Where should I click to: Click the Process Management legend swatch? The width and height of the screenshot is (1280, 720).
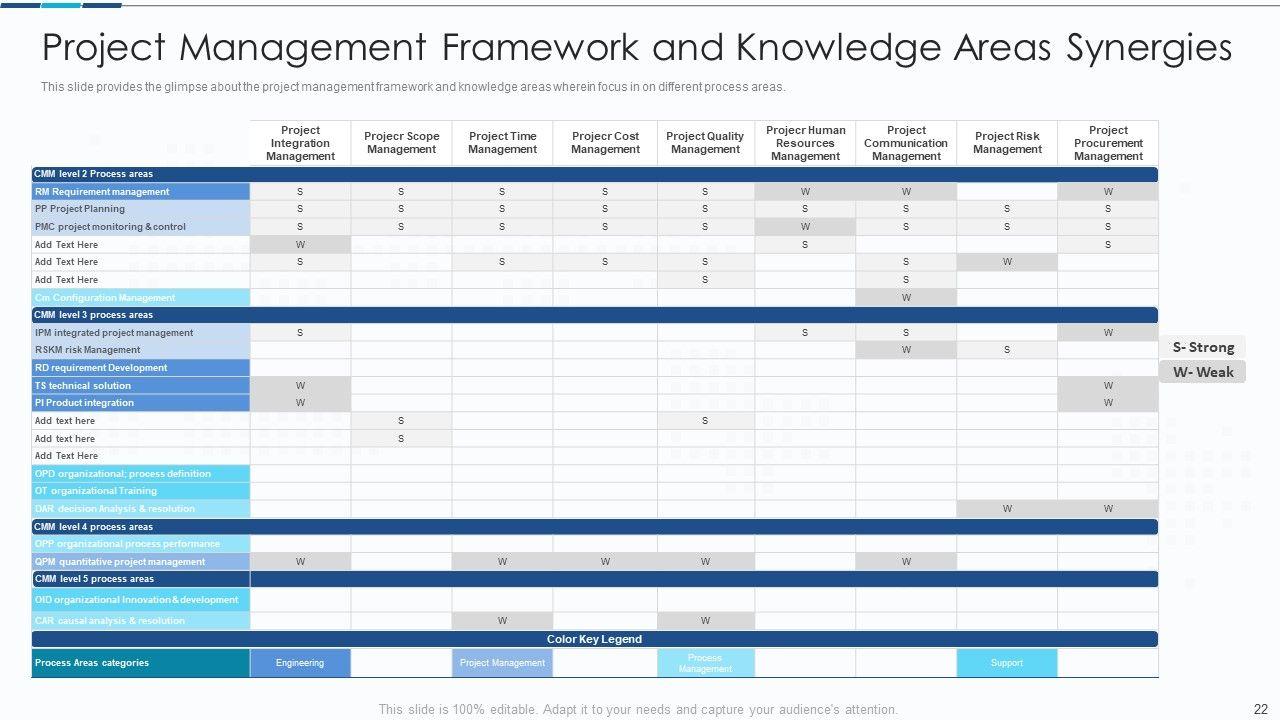[705, 663]
